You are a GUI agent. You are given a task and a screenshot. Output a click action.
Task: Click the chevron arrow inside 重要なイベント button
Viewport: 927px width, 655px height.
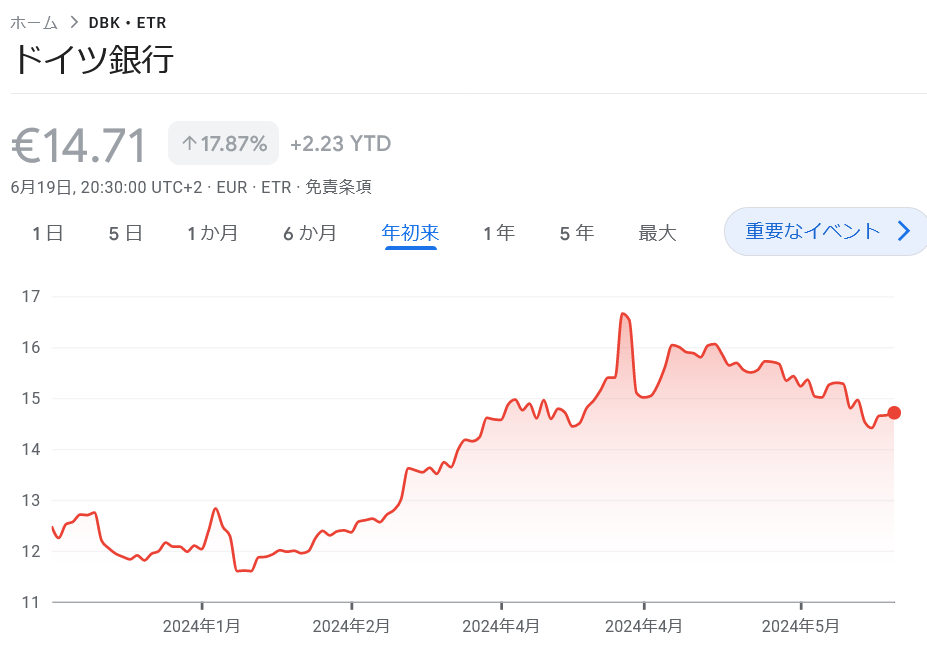pos(903,231)
